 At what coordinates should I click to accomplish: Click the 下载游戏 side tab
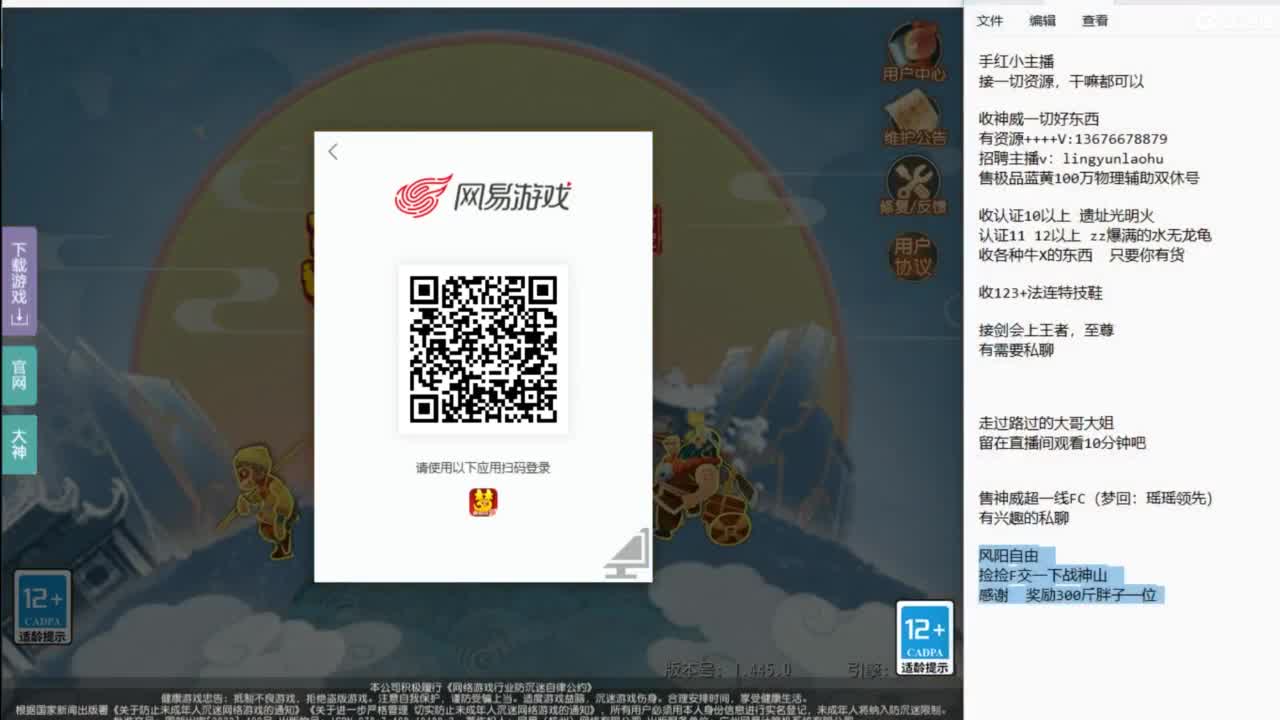point(19,281)
